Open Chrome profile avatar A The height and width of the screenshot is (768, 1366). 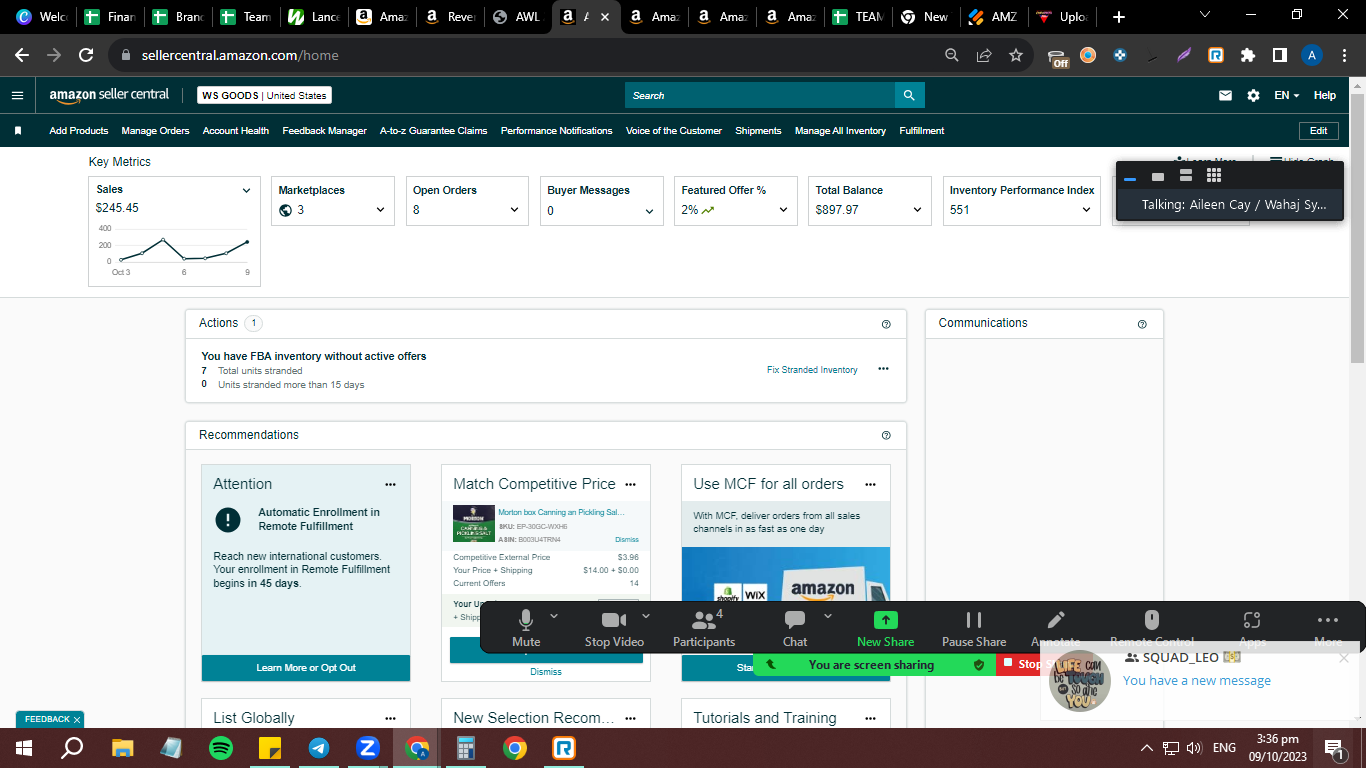pyautogui.click(x=1312, y=55)
